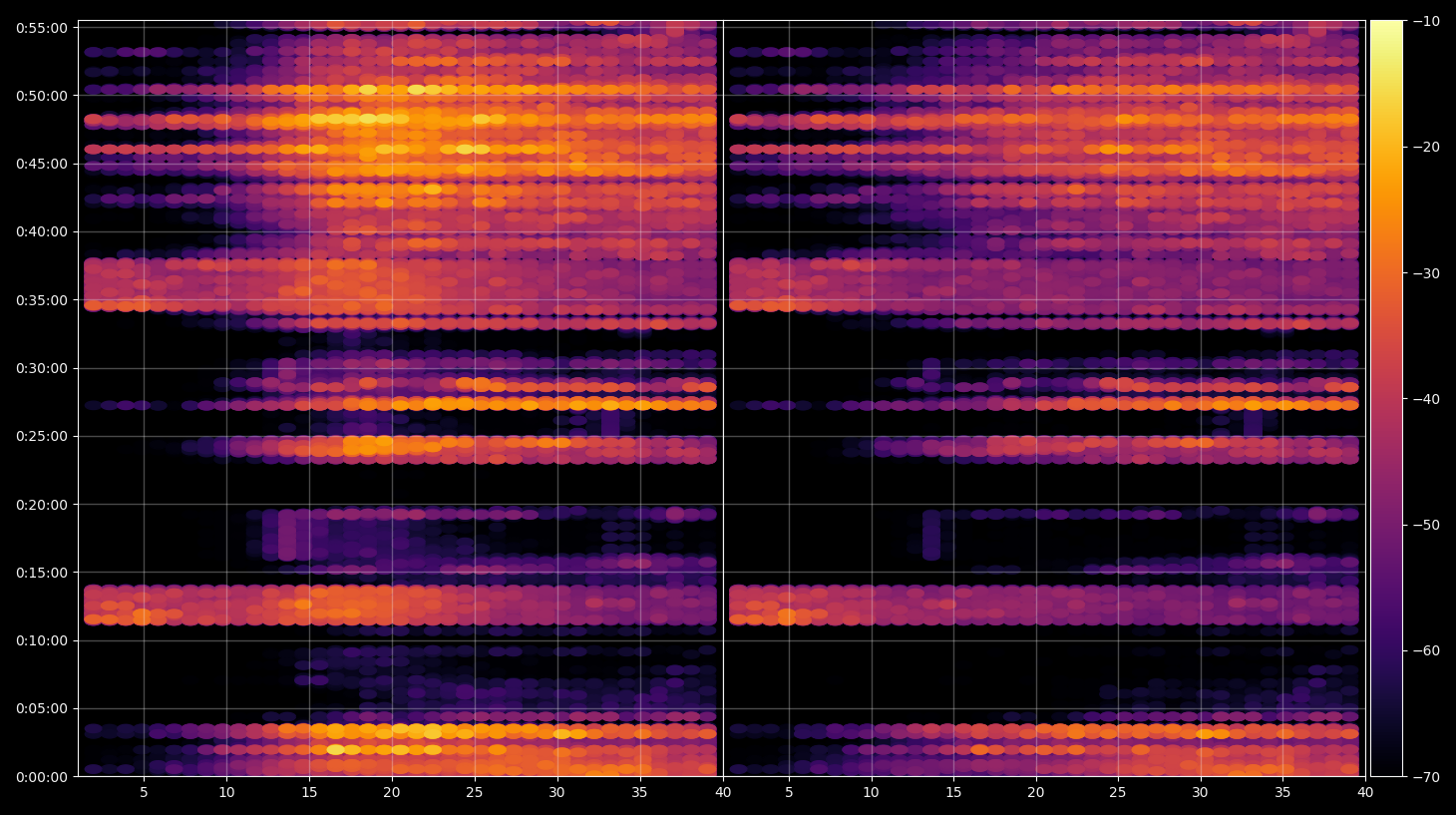Viewport: 1456px width, 815px height.
Task: Select the −60 colorbar tick label
Action: [1426, 650]
